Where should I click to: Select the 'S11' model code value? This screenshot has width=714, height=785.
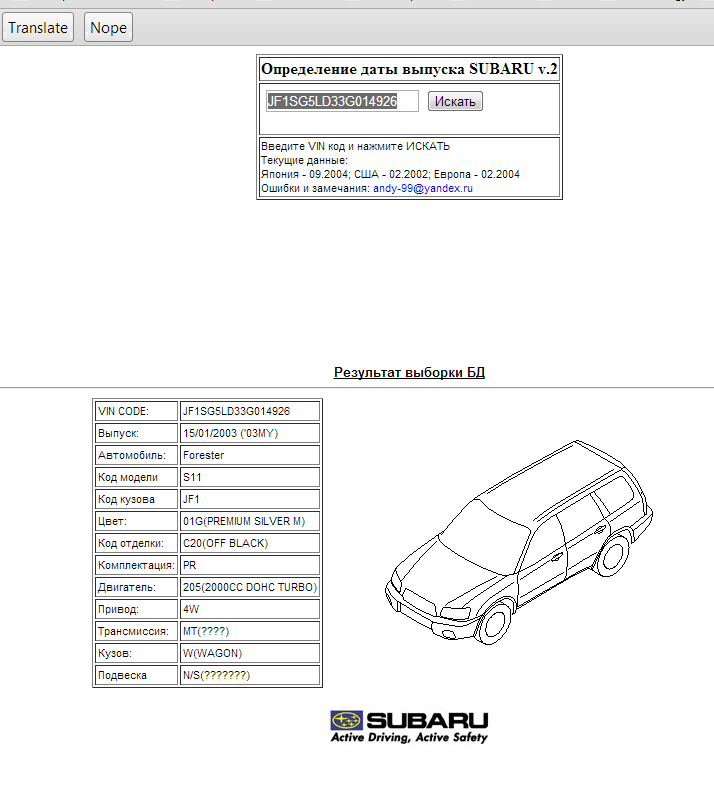[x=250, y=477]
